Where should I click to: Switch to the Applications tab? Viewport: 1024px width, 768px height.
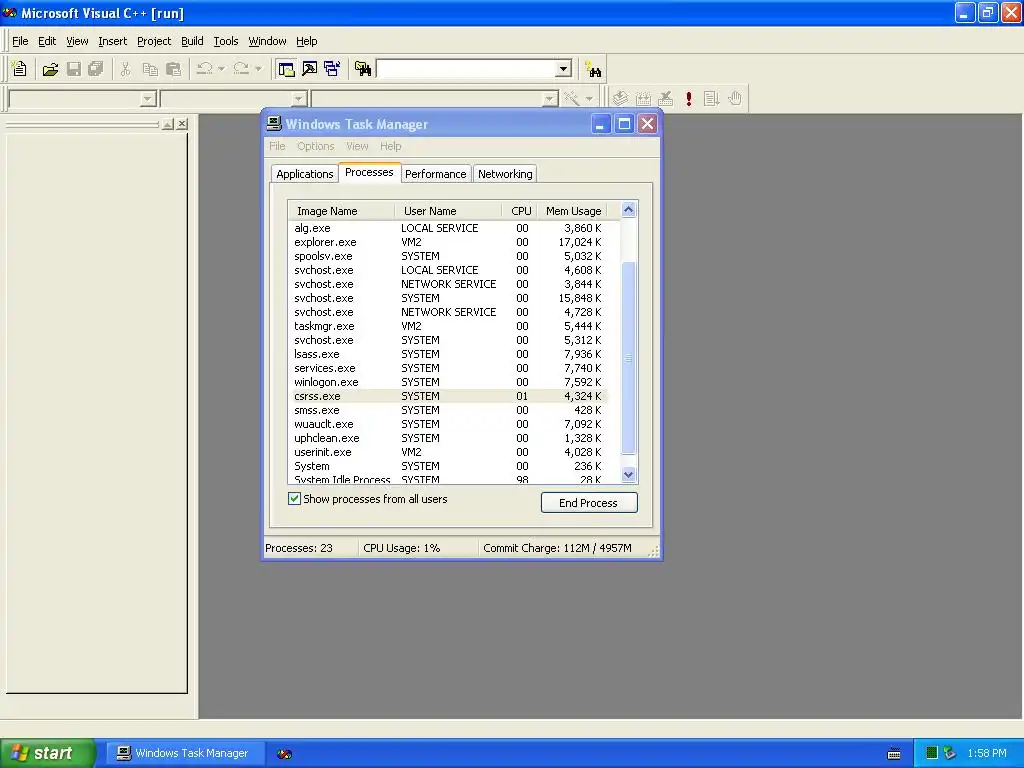(304, 174)
